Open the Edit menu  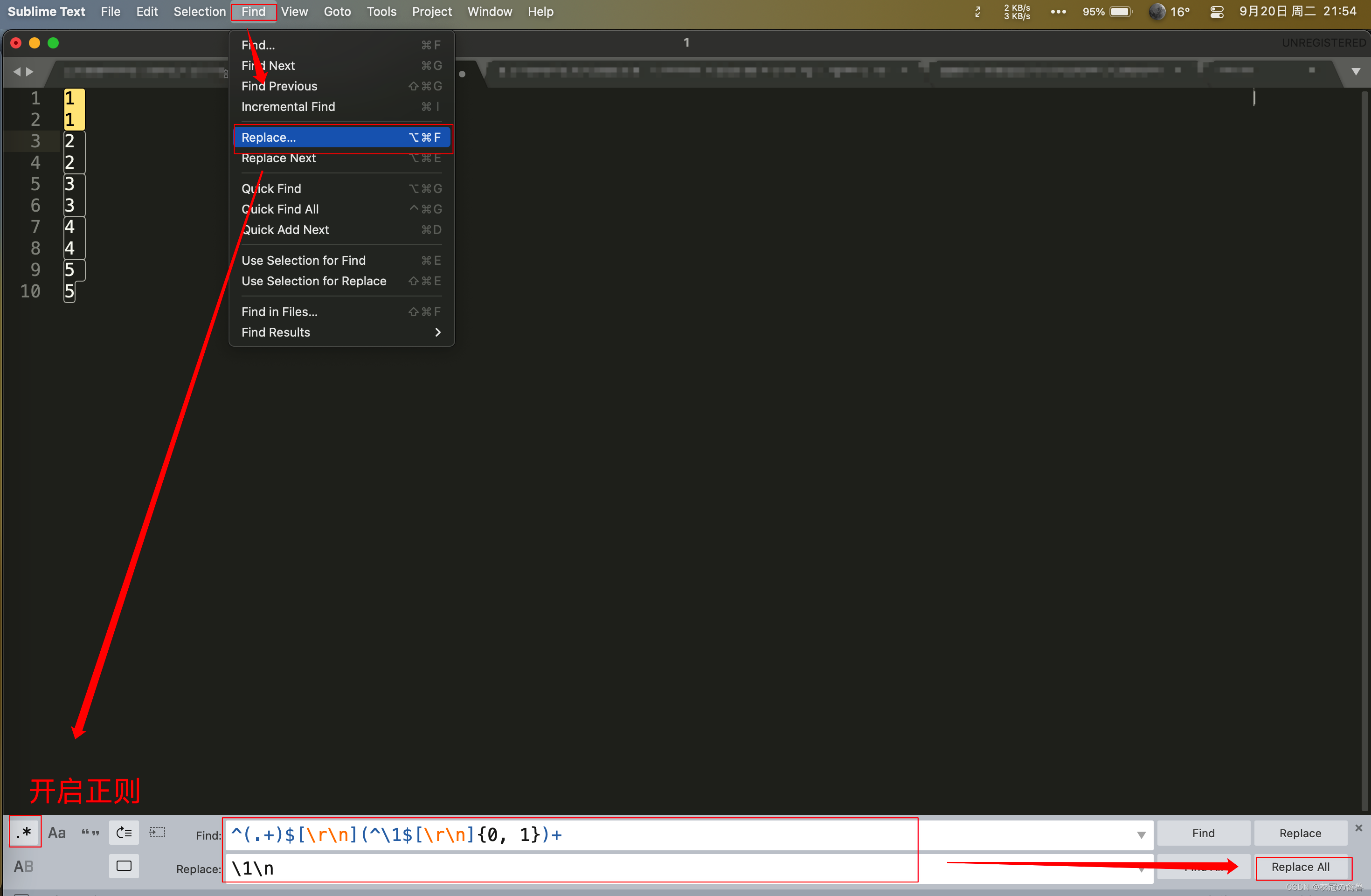(x=147, y=12)
